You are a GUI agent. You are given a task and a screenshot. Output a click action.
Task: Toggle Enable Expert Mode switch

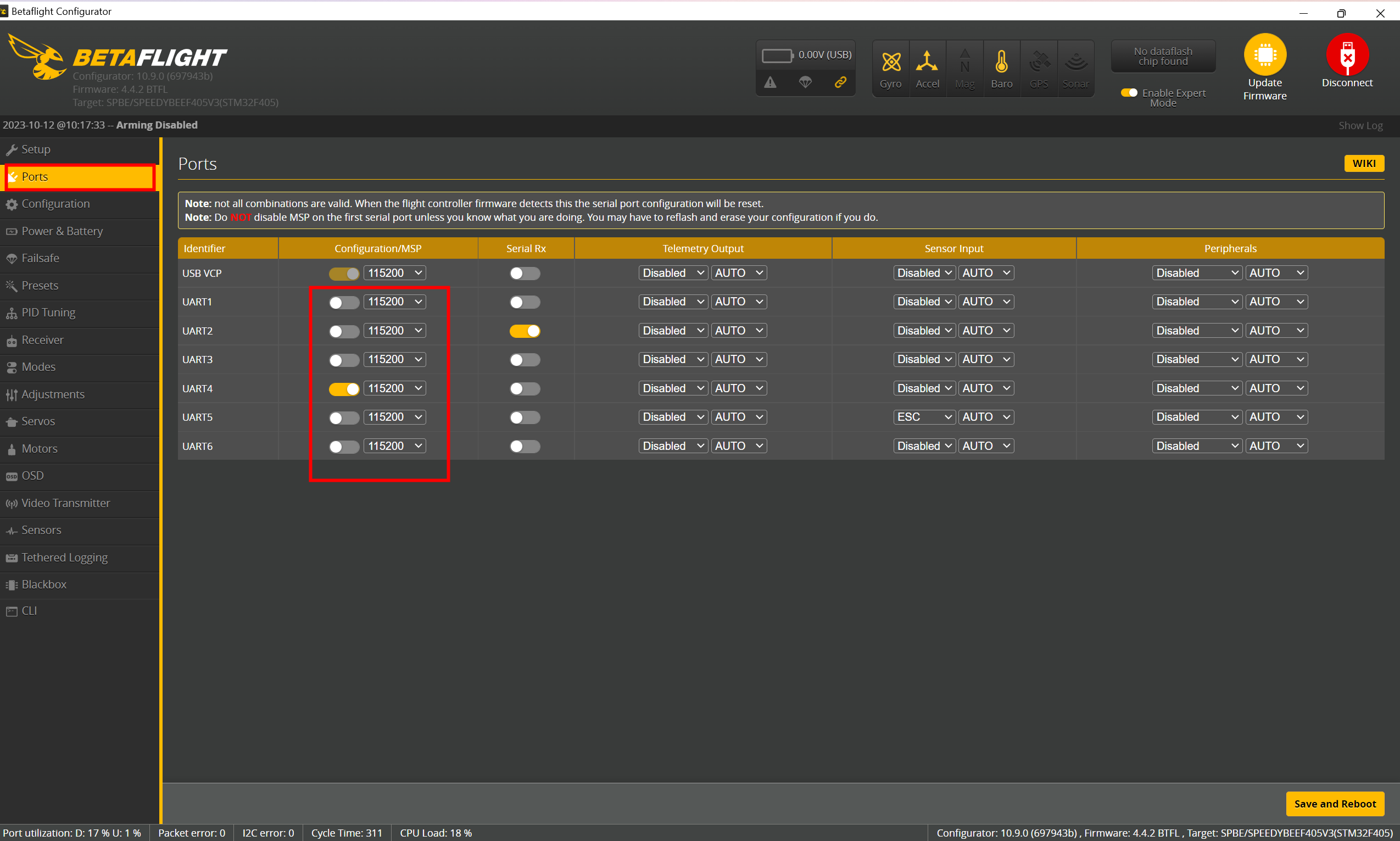[x=1129, y=93]
